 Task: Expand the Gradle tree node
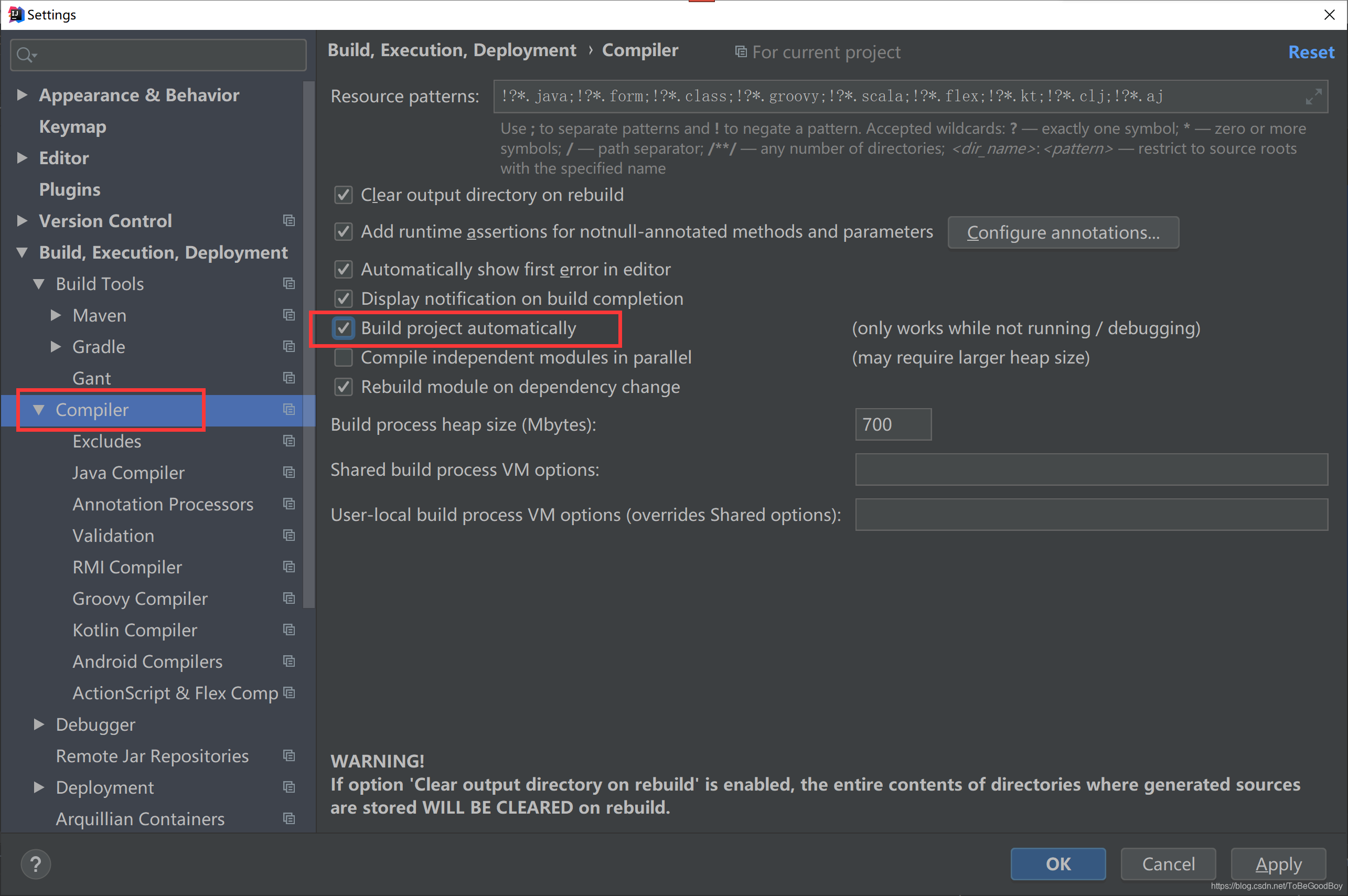click(x=56, y=346)
